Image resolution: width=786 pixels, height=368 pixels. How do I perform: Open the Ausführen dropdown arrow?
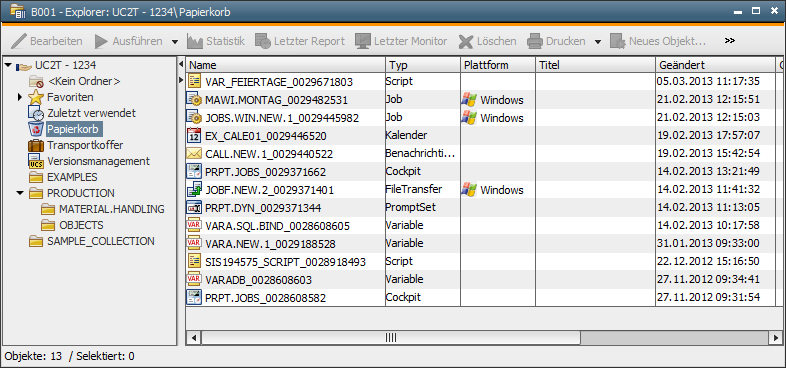174,42
